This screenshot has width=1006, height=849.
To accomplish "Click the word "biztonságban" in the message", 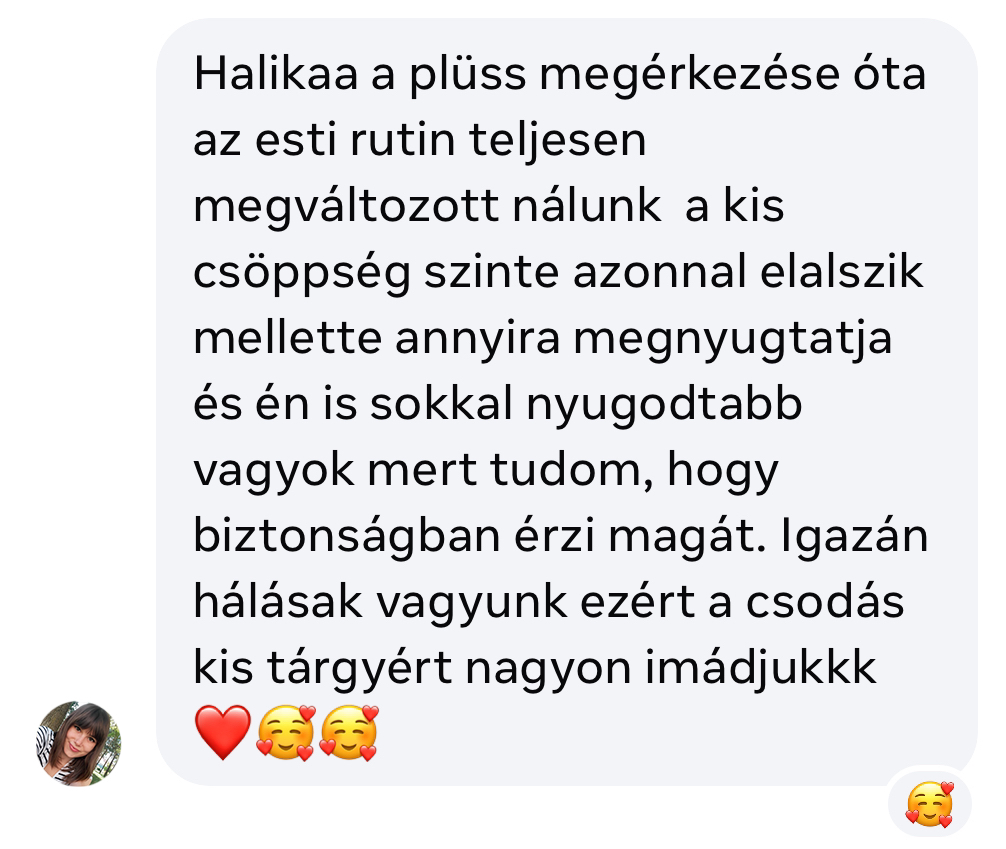I will tap(347, 536).
